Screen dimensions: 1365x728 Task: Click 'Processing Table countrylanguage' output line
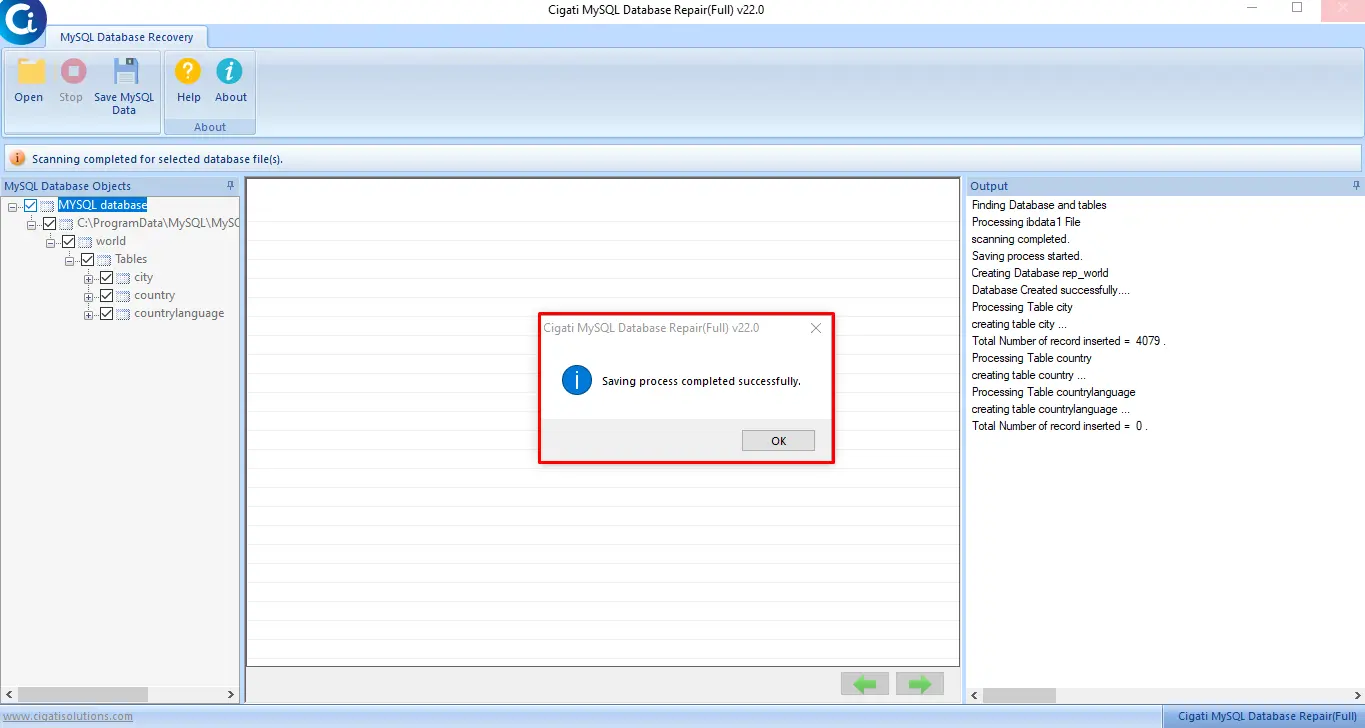pyautogui.click(x=1053, y=392)
